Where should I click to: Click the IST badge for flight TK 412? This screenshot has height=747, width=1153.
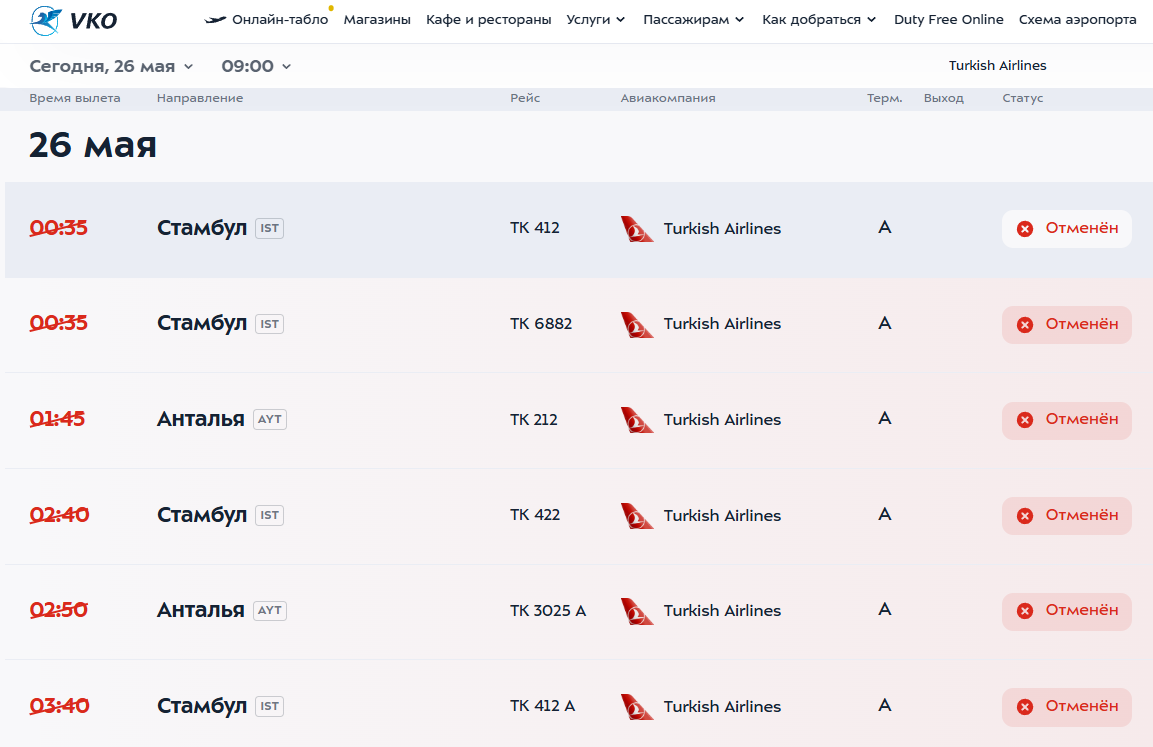(x=269, y=228)
